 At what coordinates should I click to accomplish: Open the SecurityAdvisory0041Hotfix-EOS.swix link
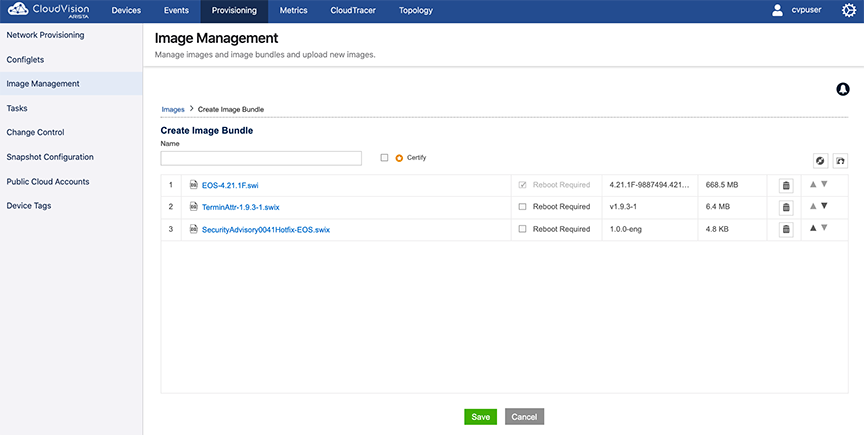pos(266,229)
